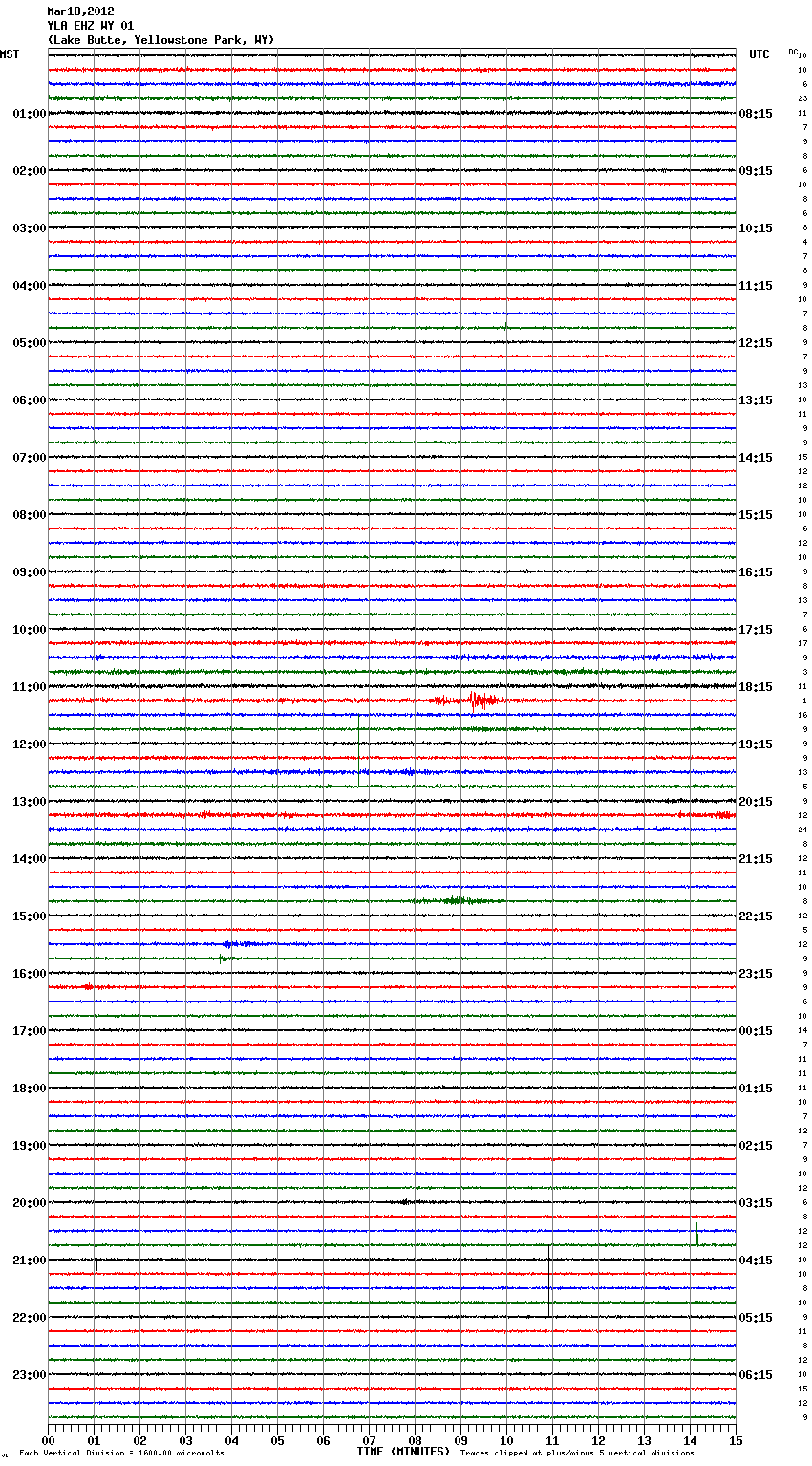Click the "22:15" UTC time label
Image resolution: width=812 pixels, height=1466 pixels.
click(756, 916)
